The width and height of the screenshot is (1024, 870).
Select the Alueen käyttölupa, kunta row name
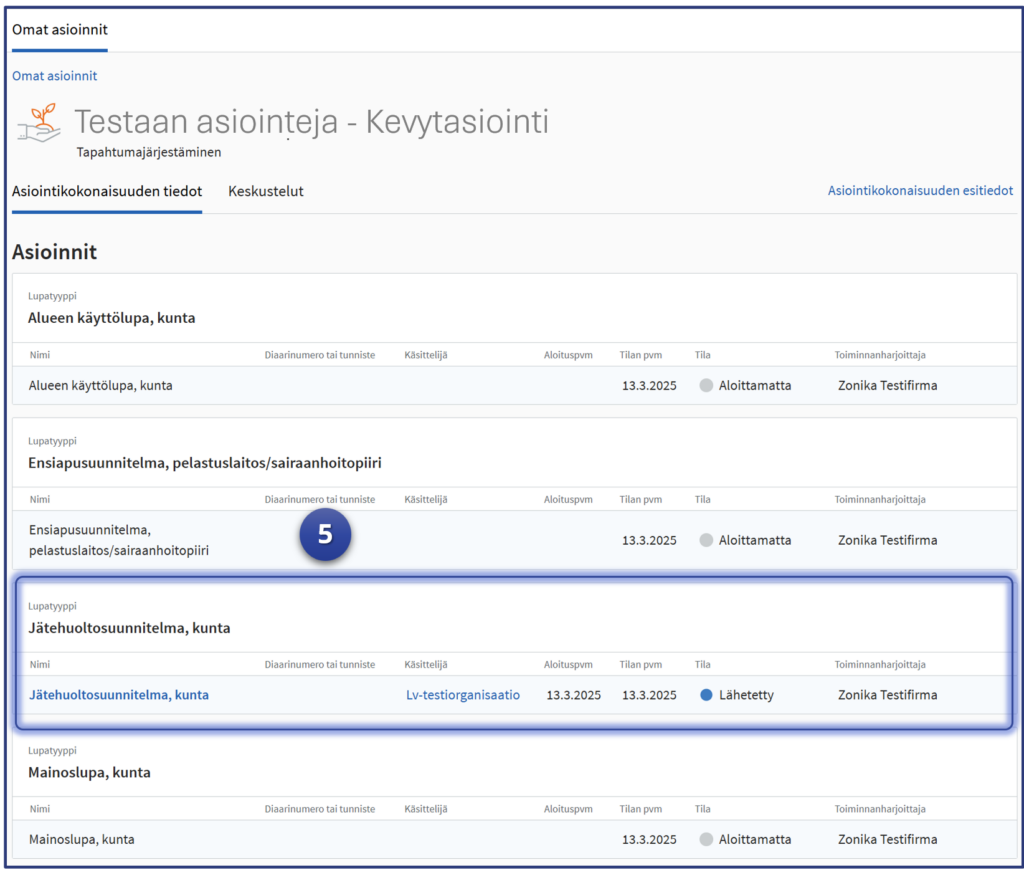(100, 385)
